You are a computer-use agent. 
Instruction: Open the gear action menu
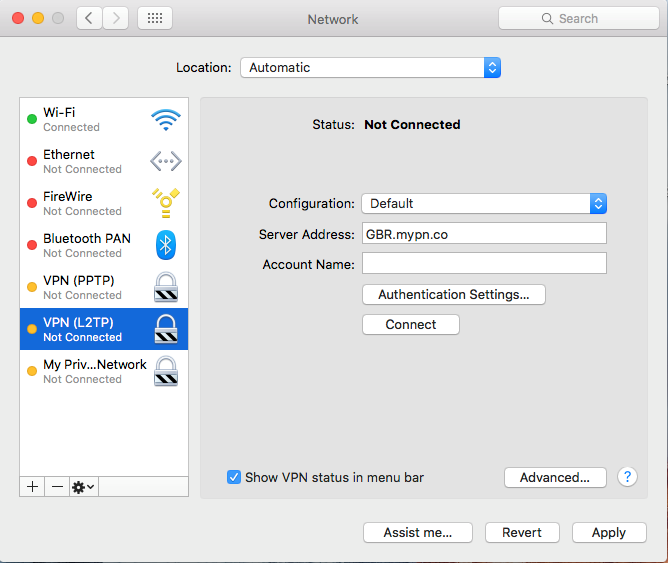(83, 486)
